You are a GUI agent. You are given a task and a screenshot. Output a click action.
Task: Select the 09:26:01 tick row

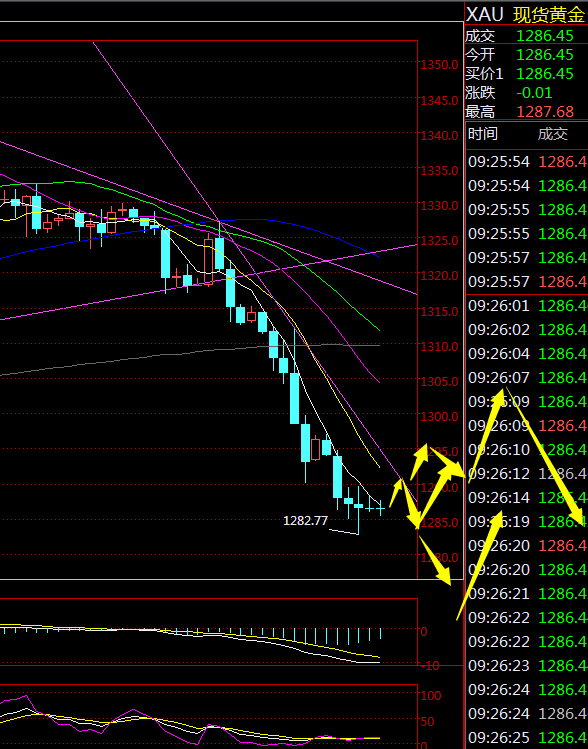(x=527, y=305)
